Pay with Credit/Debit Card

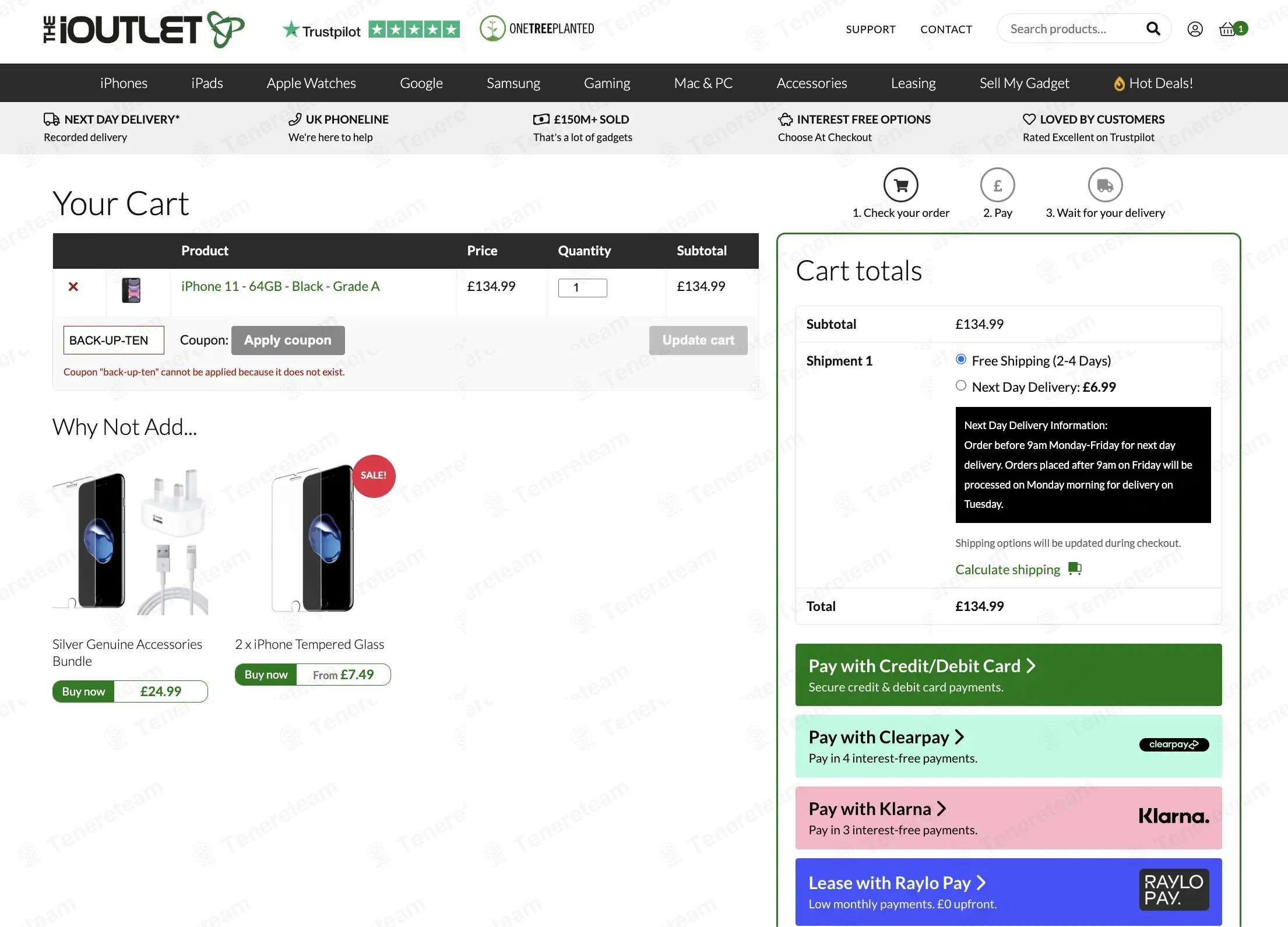(x=1008, y=675)
